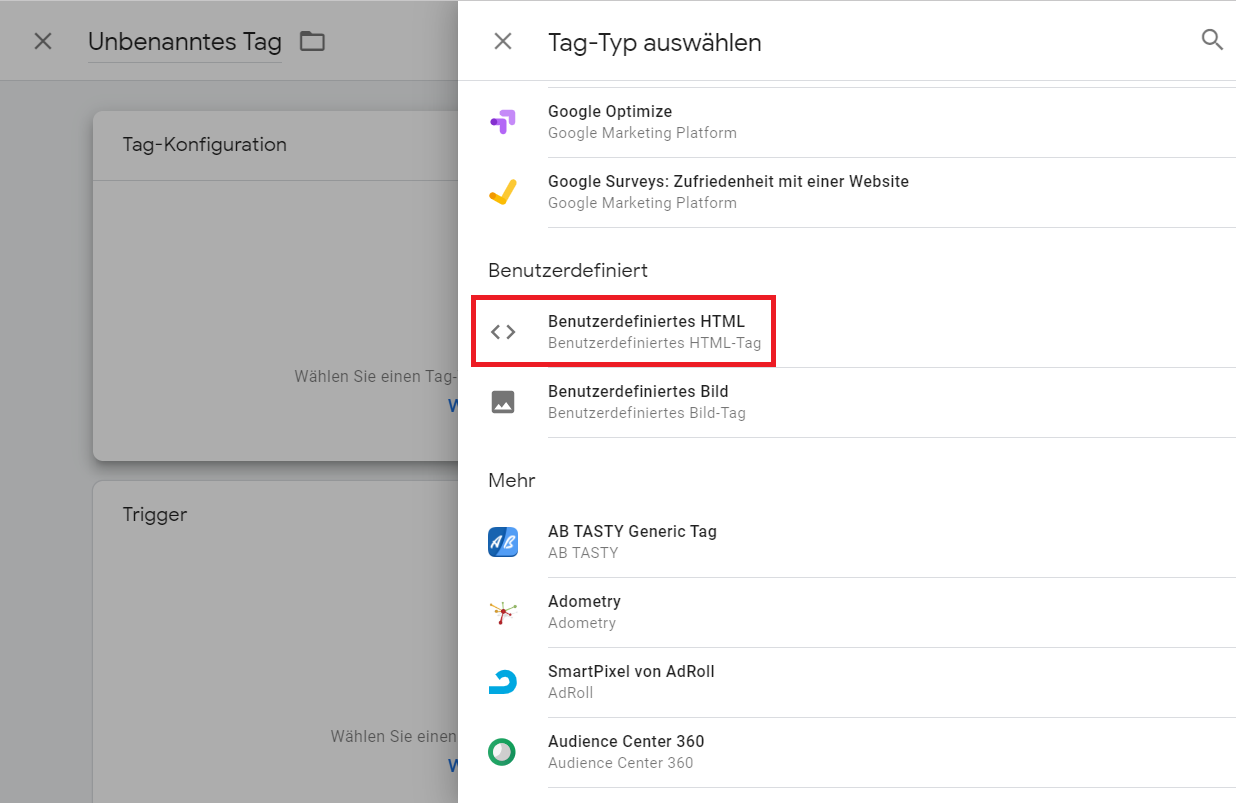
Task: Click the Google Surveys yellow checkmark icon
Action: [x=503, y=192]
